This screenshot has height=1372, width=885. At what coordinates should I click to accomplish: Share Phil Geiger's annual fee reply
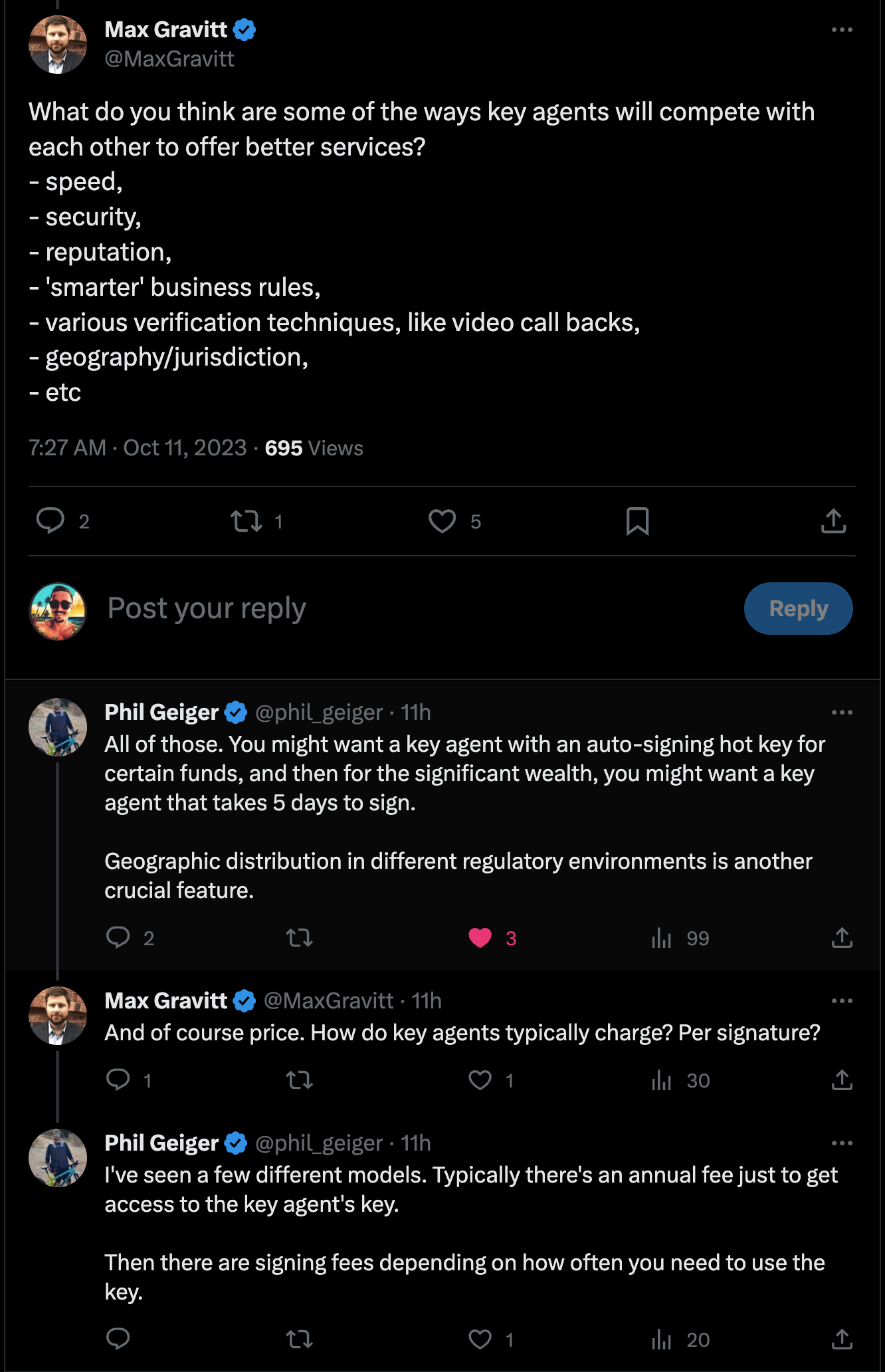tap(842, 1339)
